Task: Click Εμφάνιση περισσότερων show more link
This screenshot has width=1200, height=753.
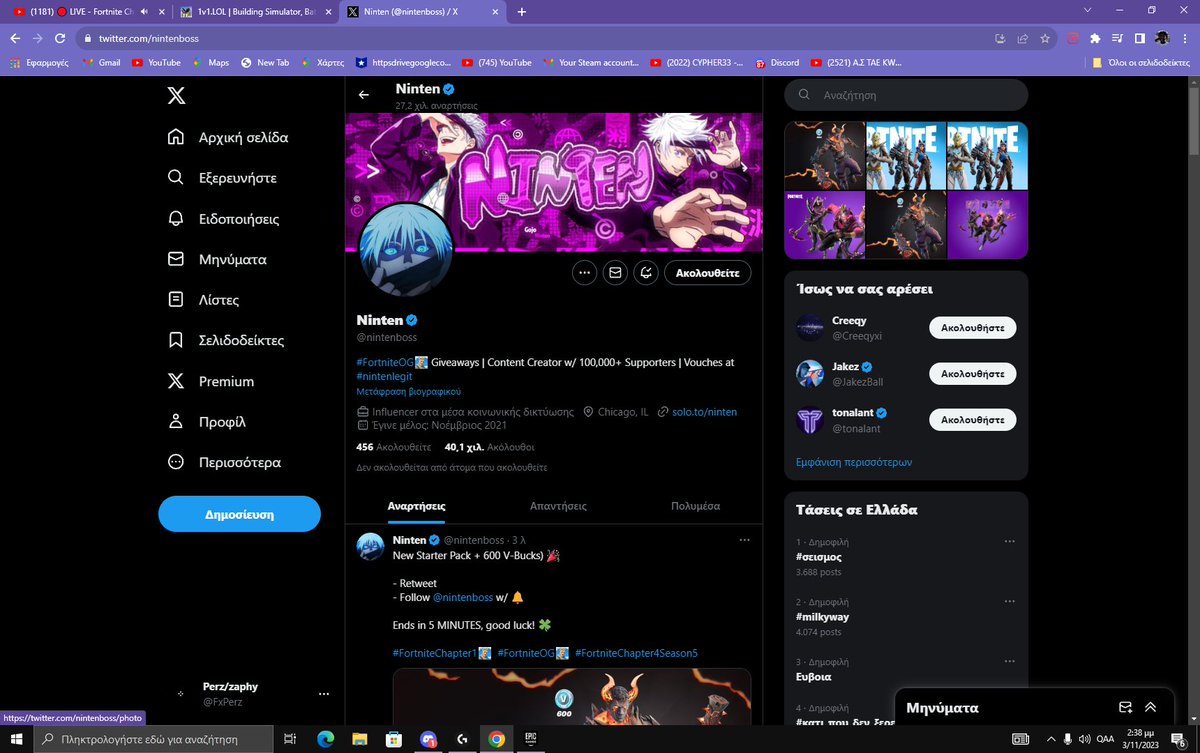Action: click(853, 462)
